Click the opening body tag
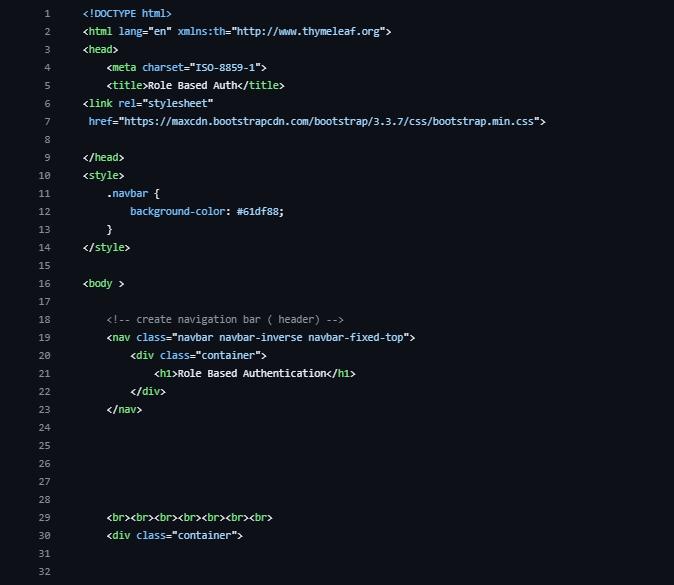This screenshot has width=674, height=585. point(104,284)
